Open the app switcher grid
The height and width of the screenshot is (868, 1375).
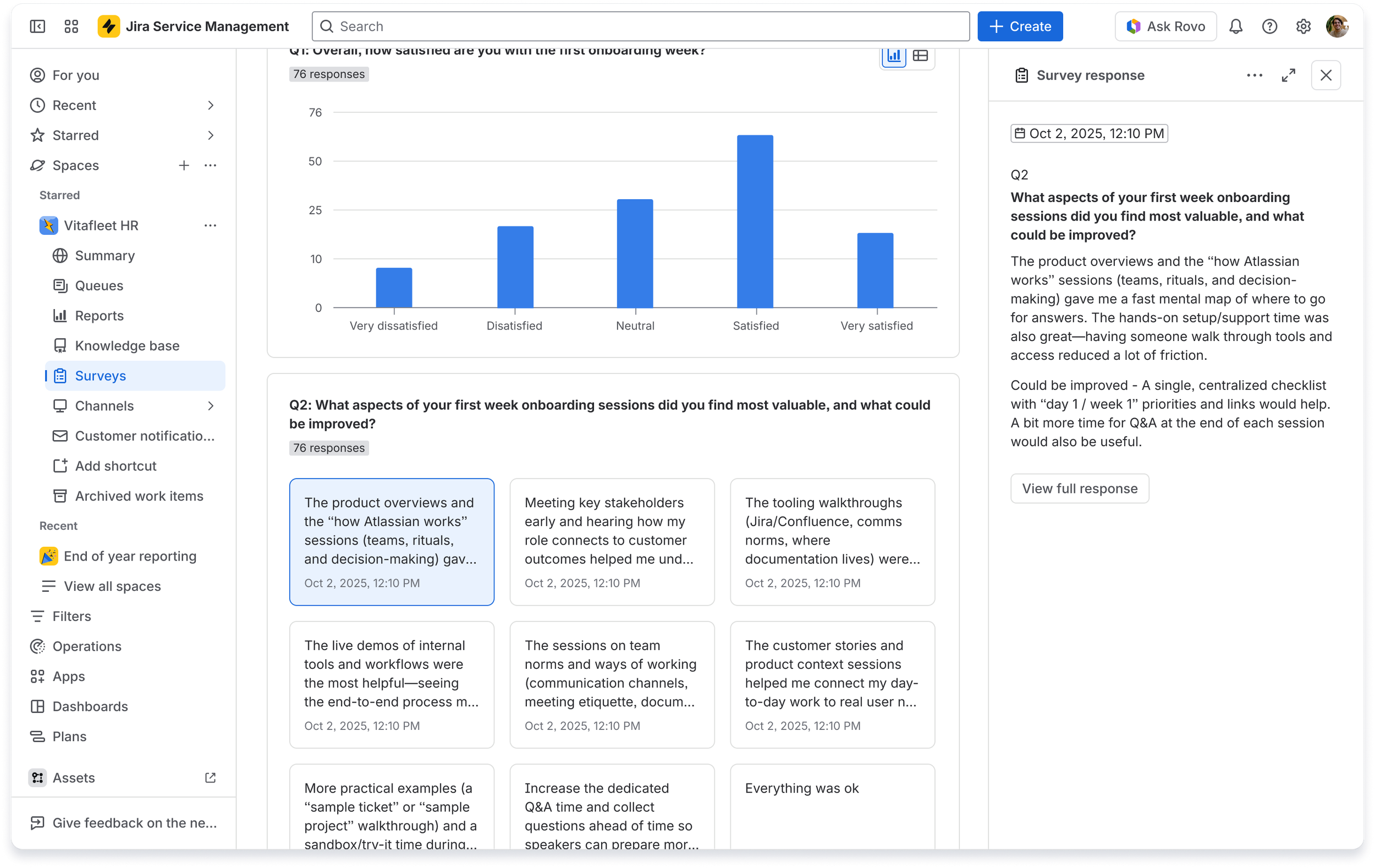[71, 26]
